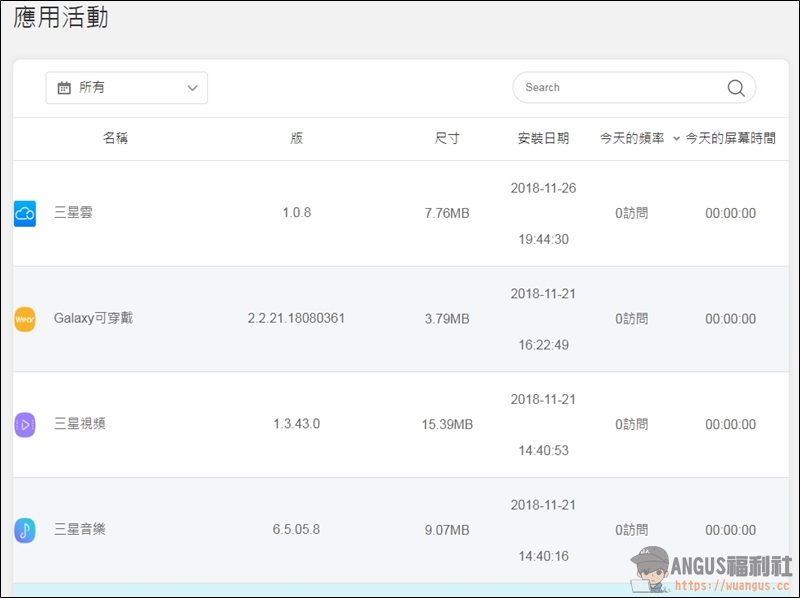This screenshot has height=598, width=800.
Task: Click the calendar icon in filter box
Action: tap(64, 88)
